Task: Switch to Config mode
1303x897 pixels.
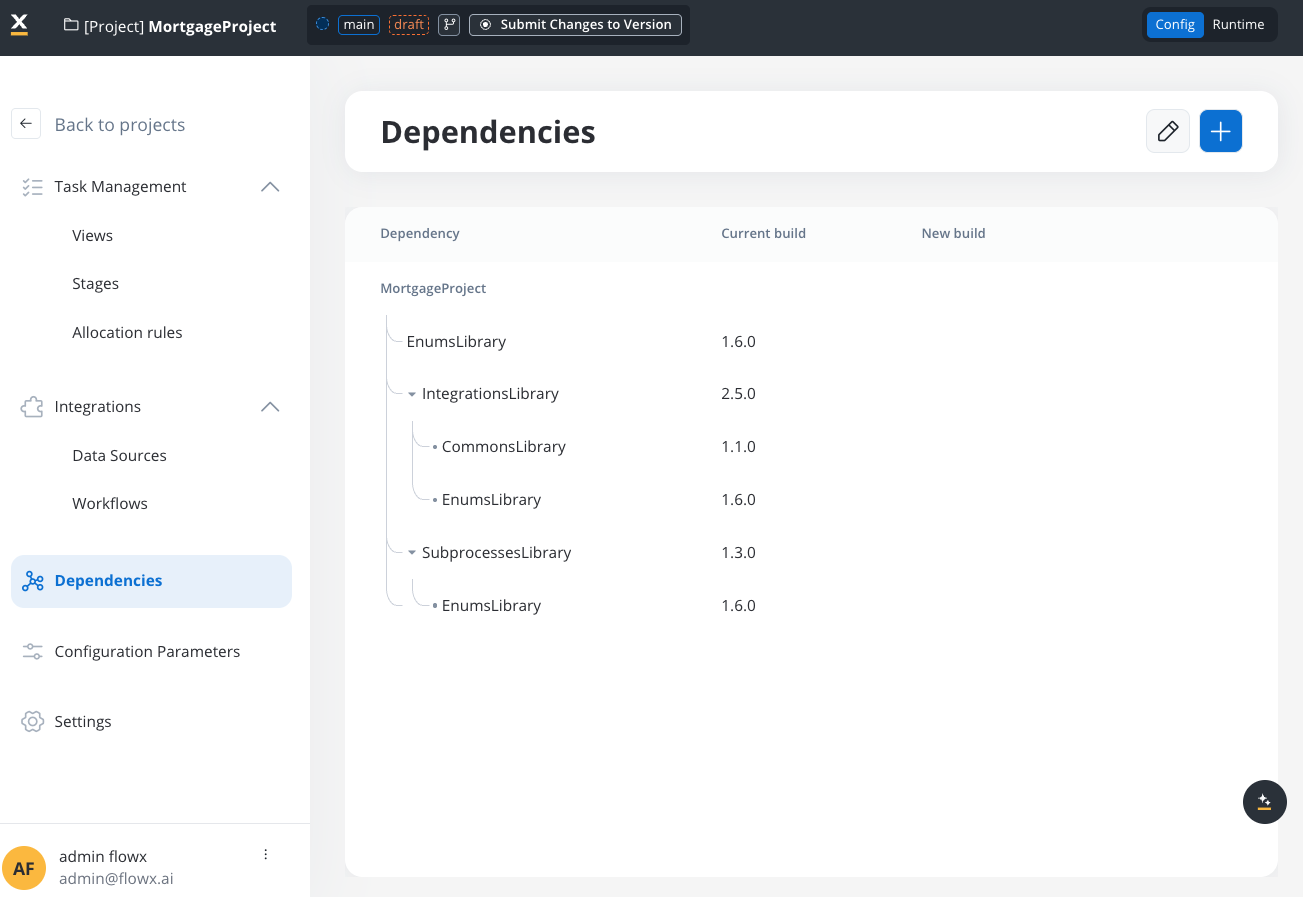Action: point(1175,25)
